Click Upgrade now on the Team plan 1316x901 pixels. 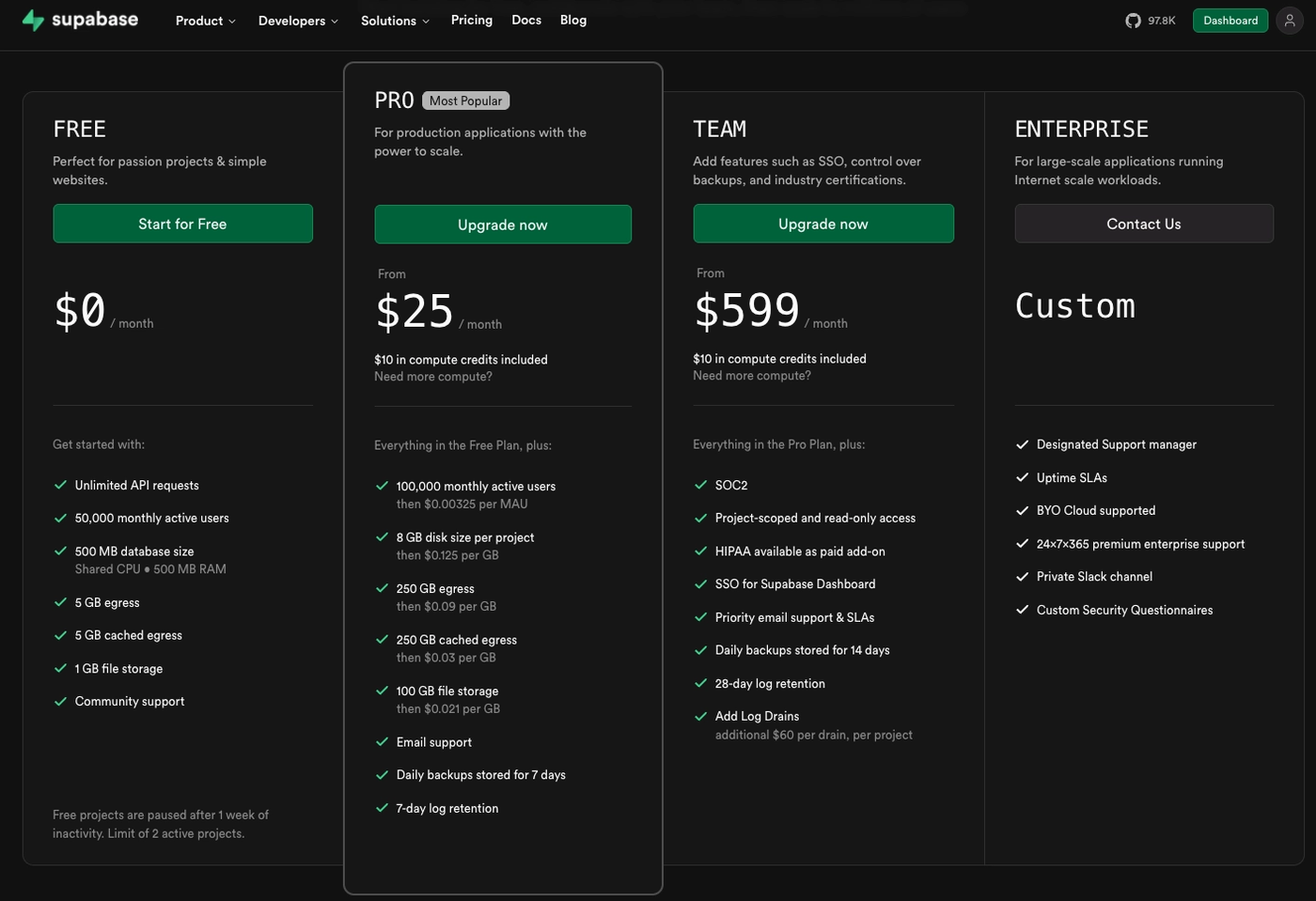[x=823, y=224]
